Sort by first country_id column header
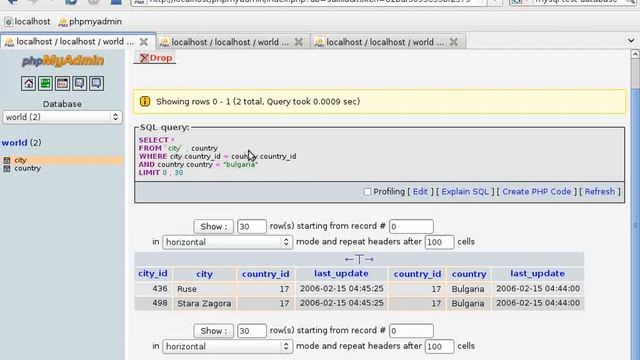Viewport: 640px width, 360px height. pyautogui.click(x=266, y=274)
